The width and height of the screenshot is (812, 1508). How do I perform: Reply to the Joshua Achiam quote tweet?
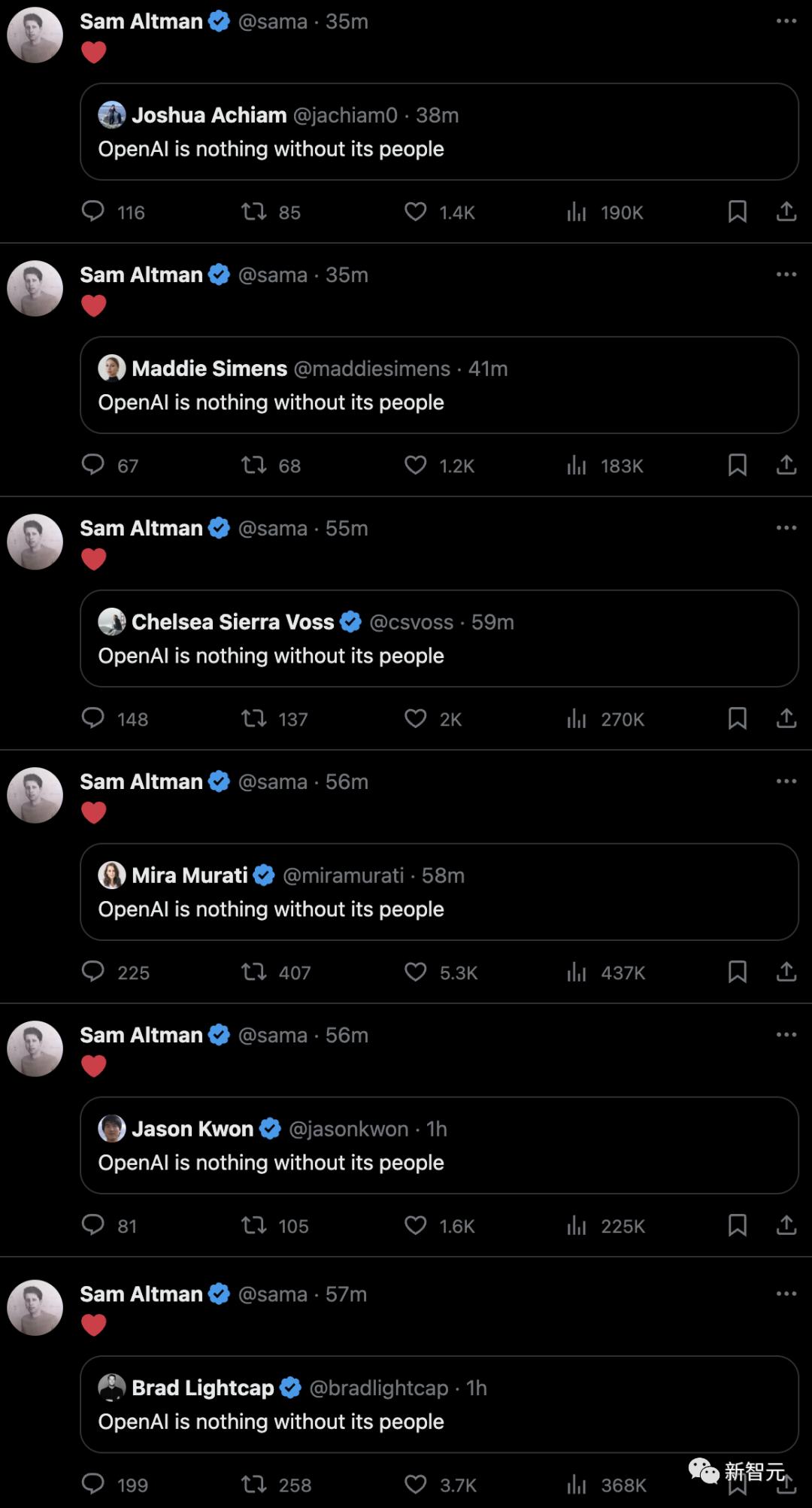tap(93, 212)
